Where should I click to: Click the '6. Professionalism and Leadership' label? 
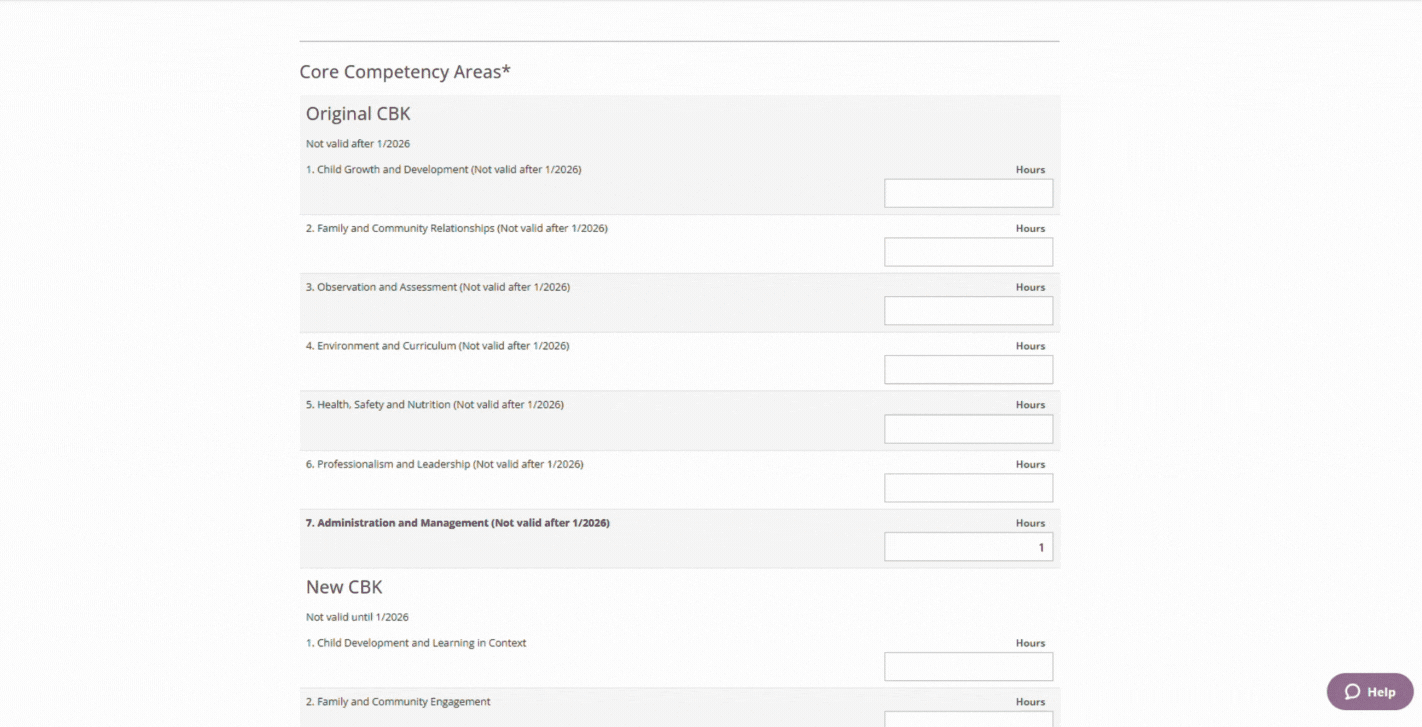coord(444,464)
